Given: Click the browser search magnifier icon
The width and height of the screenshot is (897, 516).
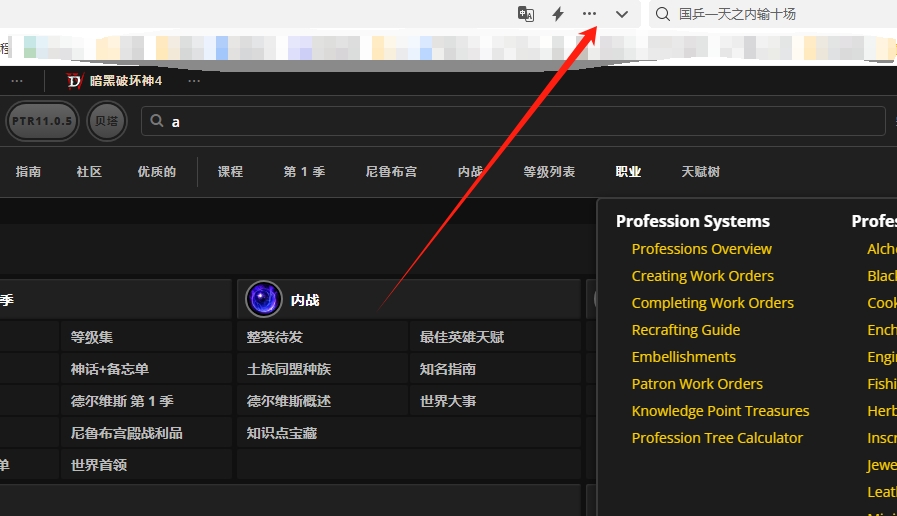Looking at the screenshot, I should (662, 14).
